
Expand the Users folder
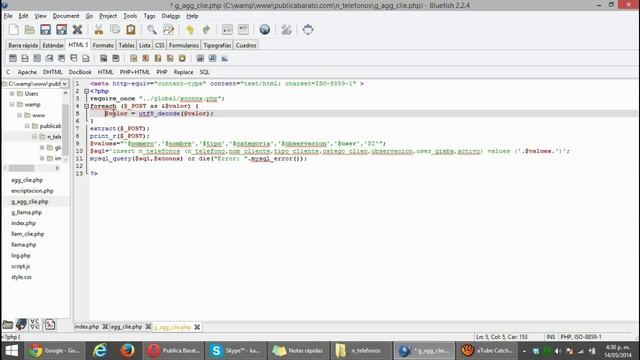click(12, 94)
